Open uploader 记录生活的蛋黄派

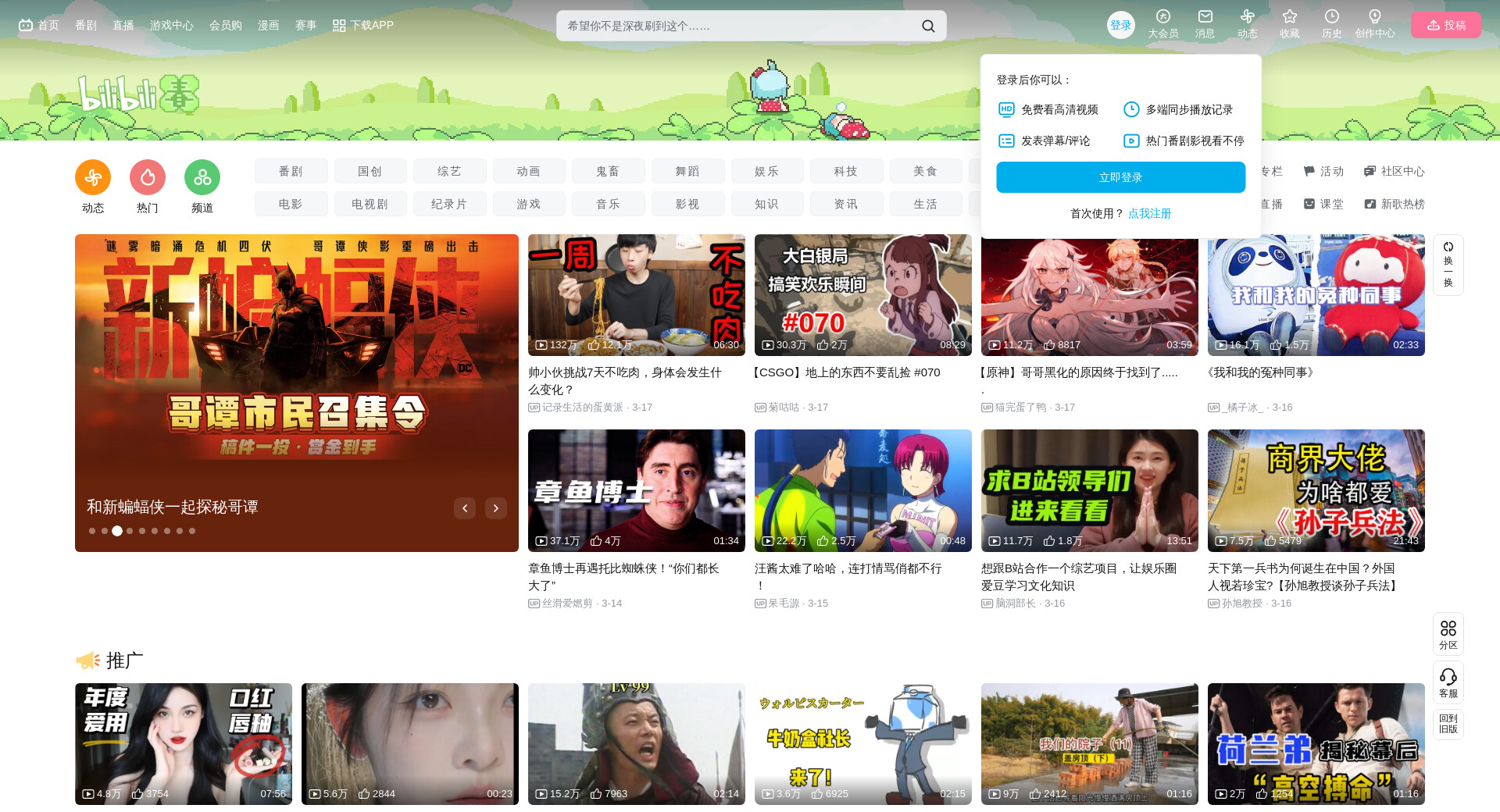point(583,408)
